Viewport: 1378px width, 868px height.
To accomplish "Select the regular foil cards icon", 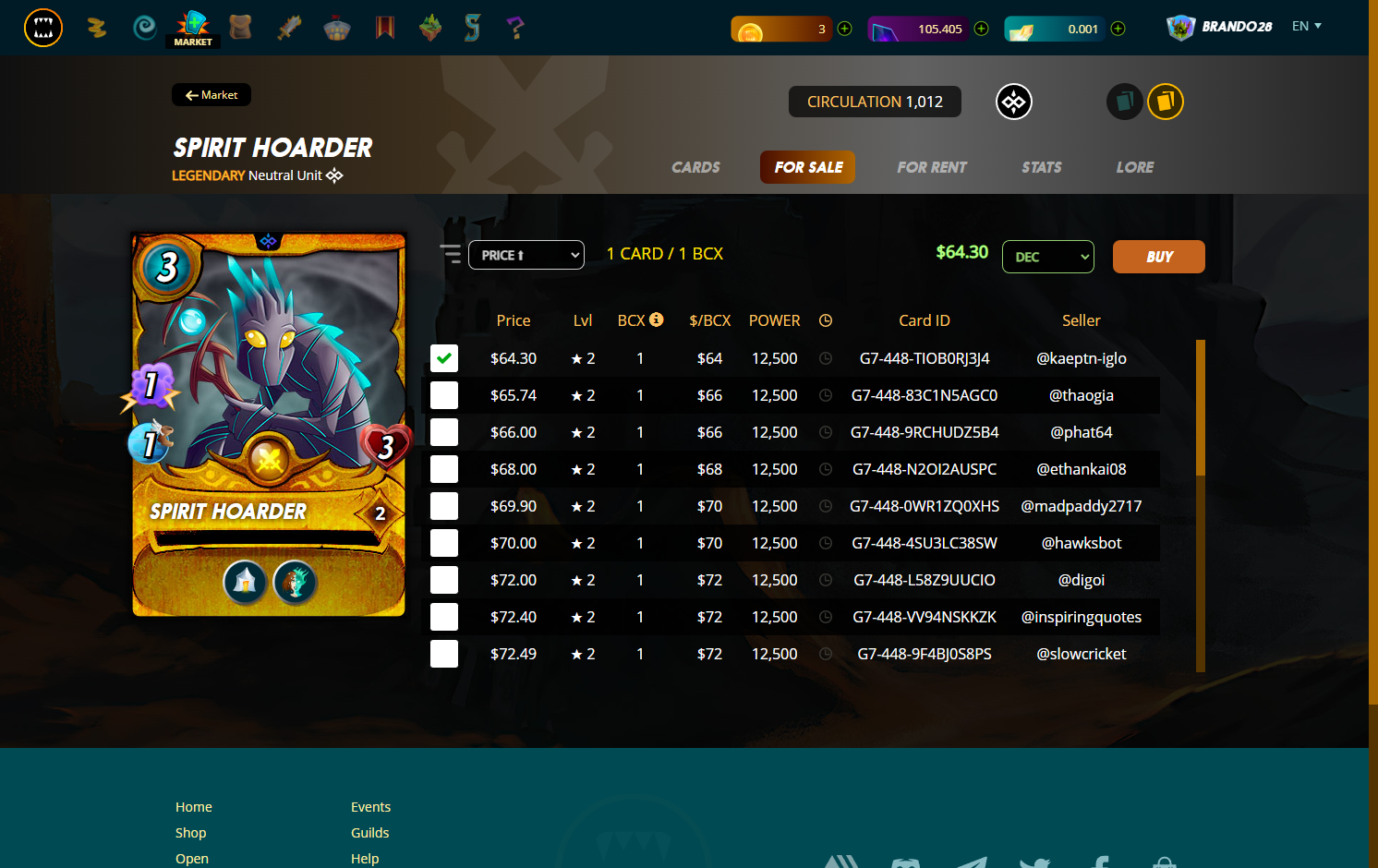I will pos(1125,102).
